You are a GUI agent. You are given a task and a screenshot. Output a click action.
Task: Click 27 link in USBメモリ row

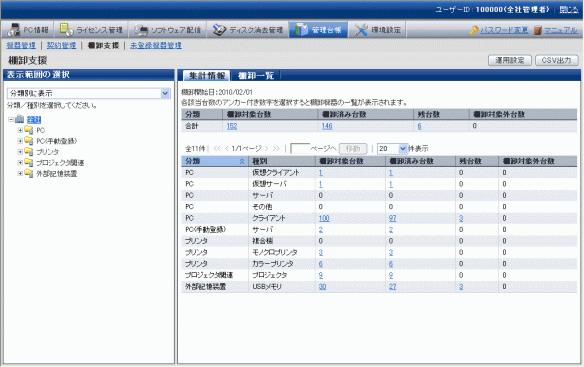393,287
